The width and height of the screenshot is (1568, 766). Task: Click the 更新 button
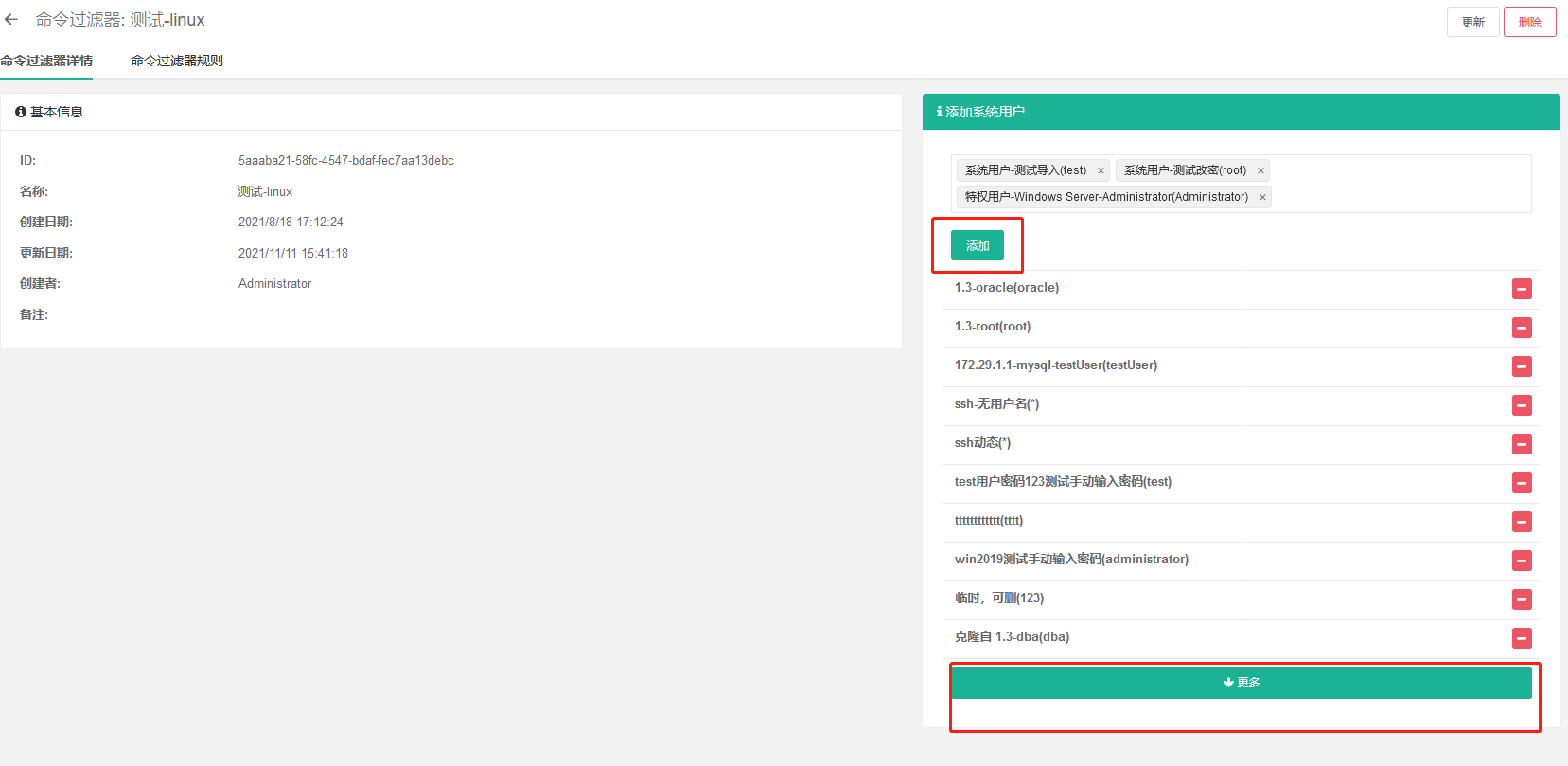point(1473,22)
